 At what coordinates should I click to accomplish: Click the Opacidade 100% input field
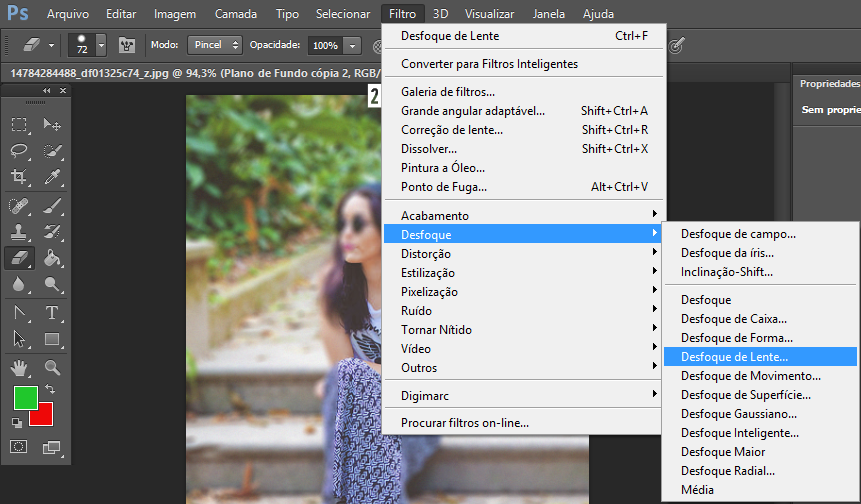point(326,46)
